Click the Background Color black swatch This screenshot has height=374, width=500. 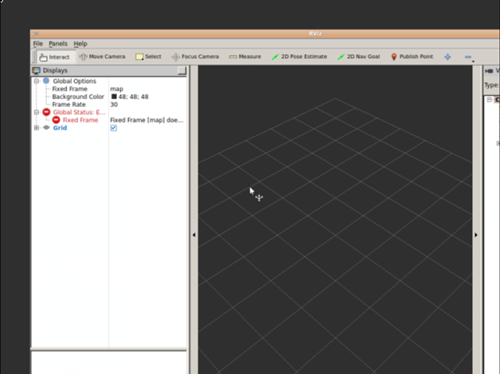(114, 97)
